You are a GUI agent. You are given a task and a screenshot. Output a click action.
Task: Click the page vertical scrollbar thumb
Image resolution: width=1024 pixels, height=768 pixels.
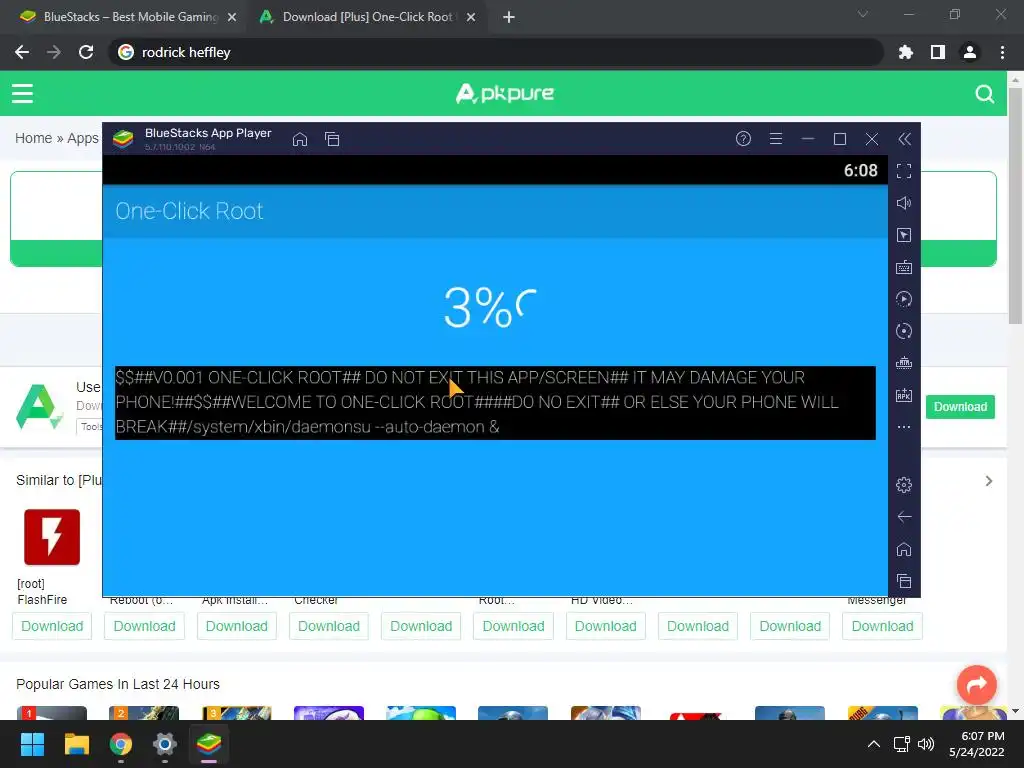coord(1015,206)
